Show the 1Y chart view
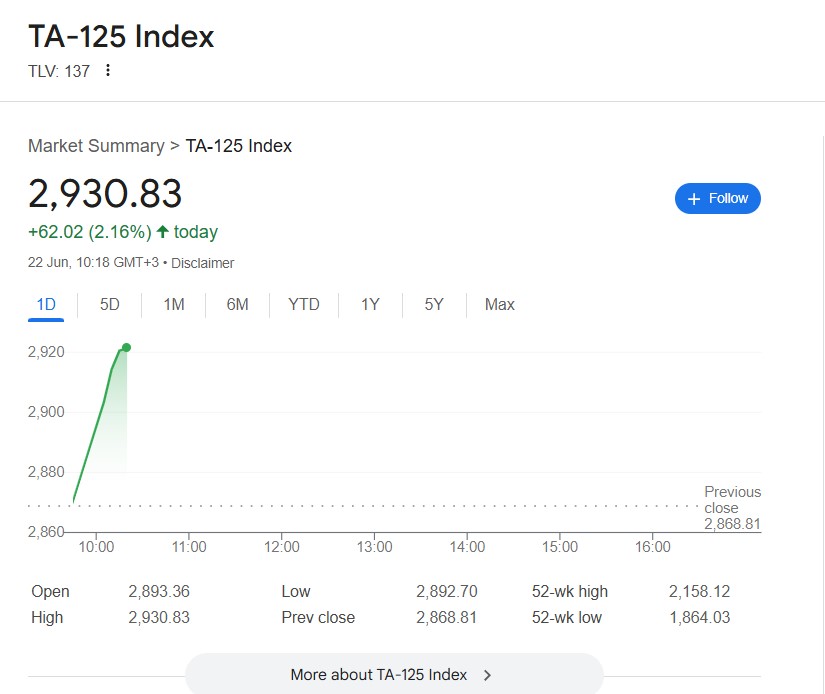 [x=370, y=305]
